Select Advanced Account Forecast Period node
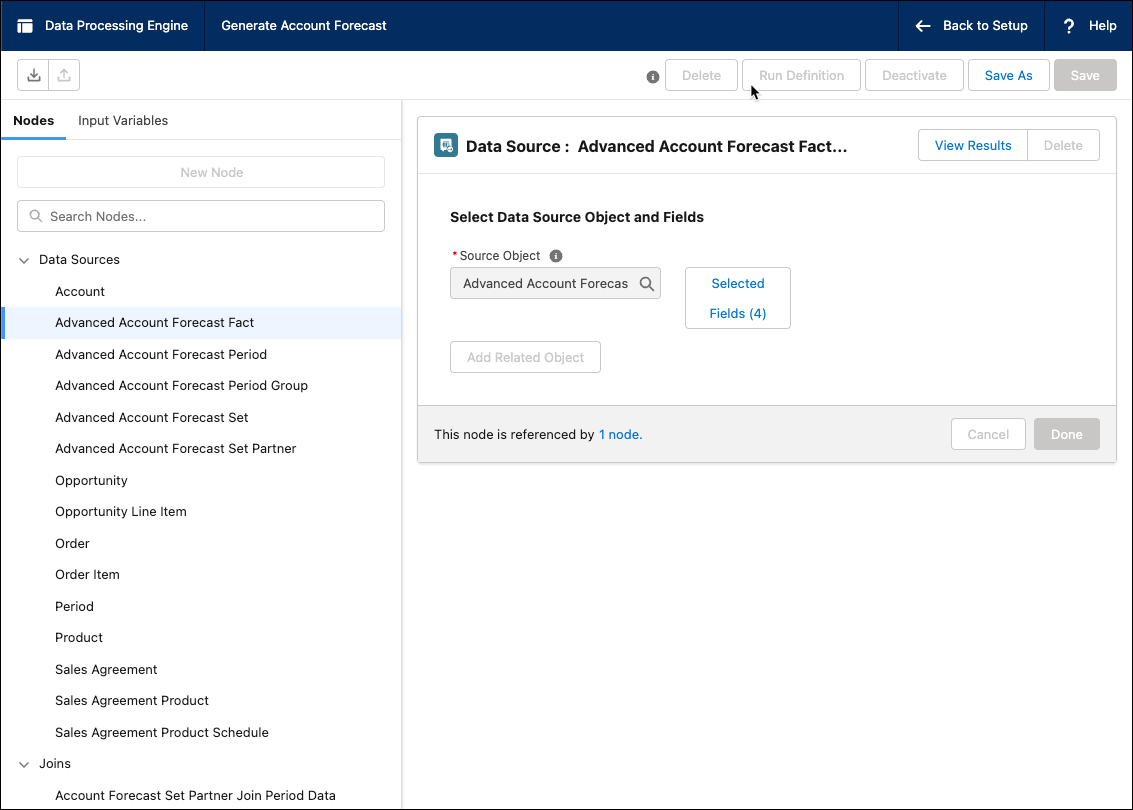The width and height of the screenshot is (1133, 810). pyautogui.click(x=202, y=355)
